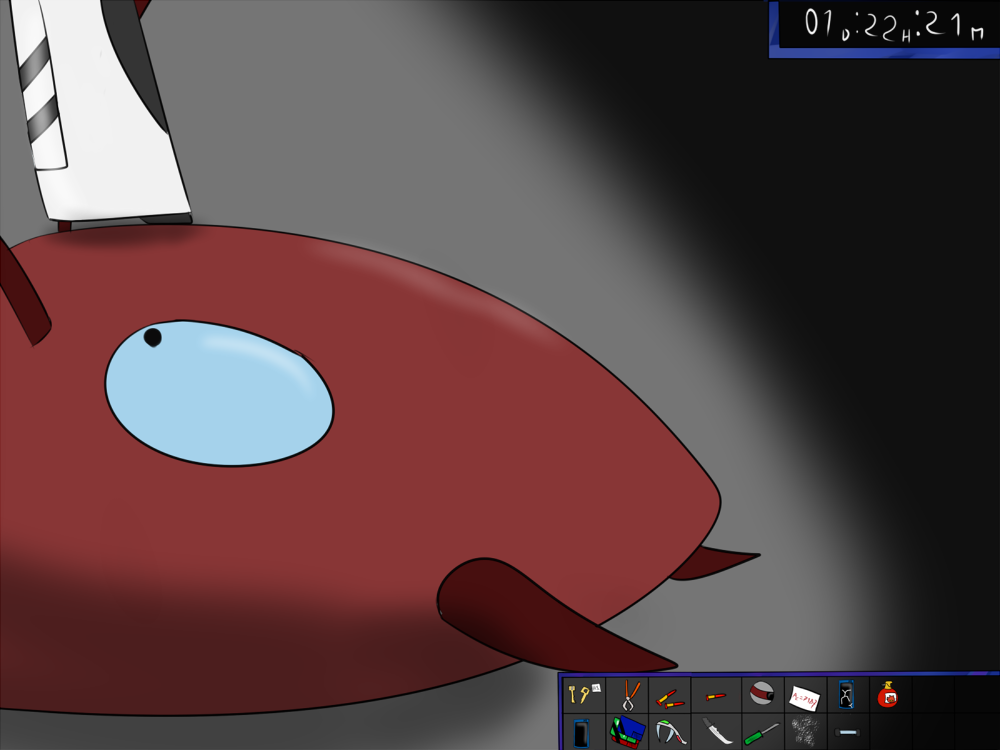Select the curved sickle claw item
1000x750 pixels.
click(668, 733)
